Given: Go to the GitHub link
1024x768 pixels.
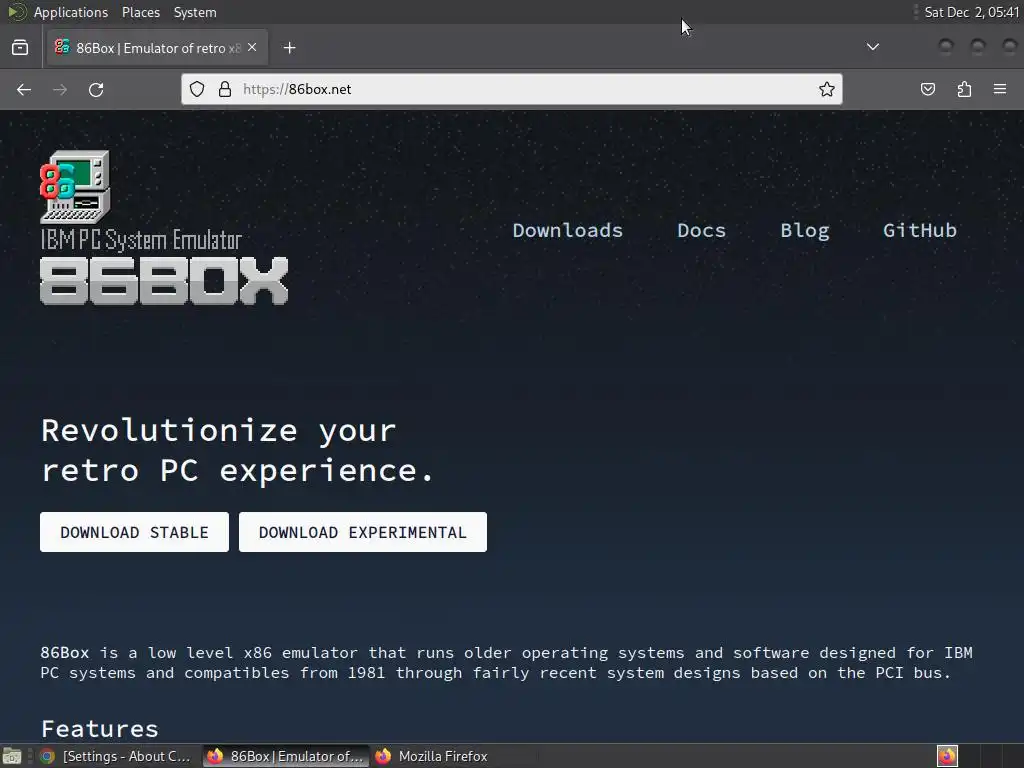Looking at the screenshot, I should click(x=920, y=231).
